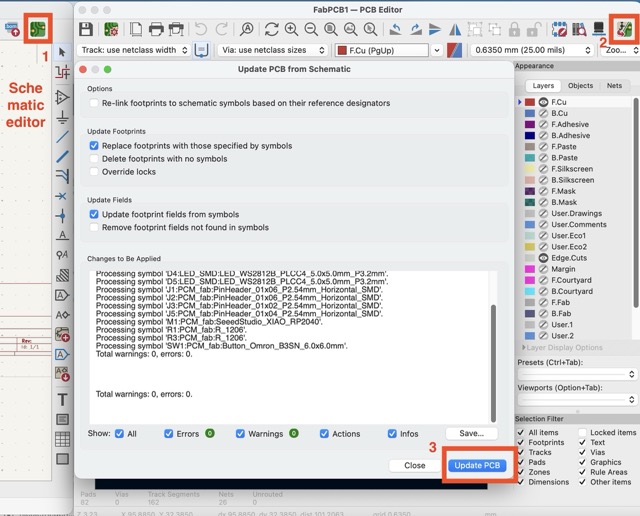Select the table tool in left toolbar
The width and height of the screenshot is (640, 516).
(62, 439)
